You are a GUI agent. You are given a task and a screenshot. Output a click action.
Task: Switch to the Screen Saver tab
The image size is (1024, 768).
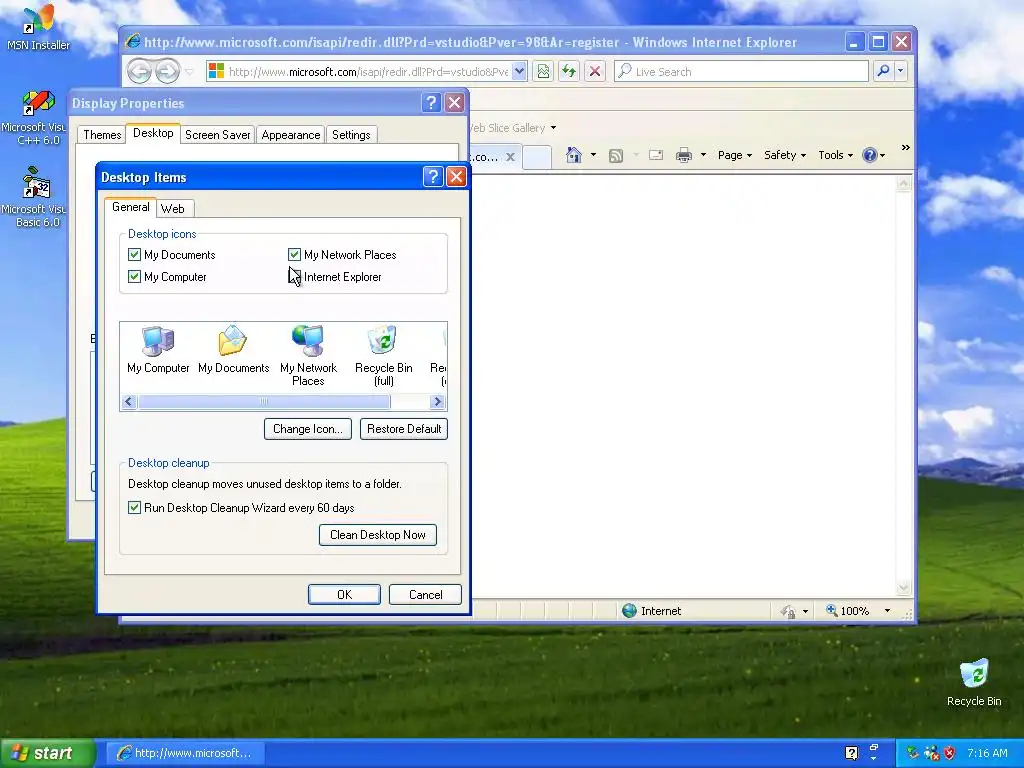[x=217, y=135]
